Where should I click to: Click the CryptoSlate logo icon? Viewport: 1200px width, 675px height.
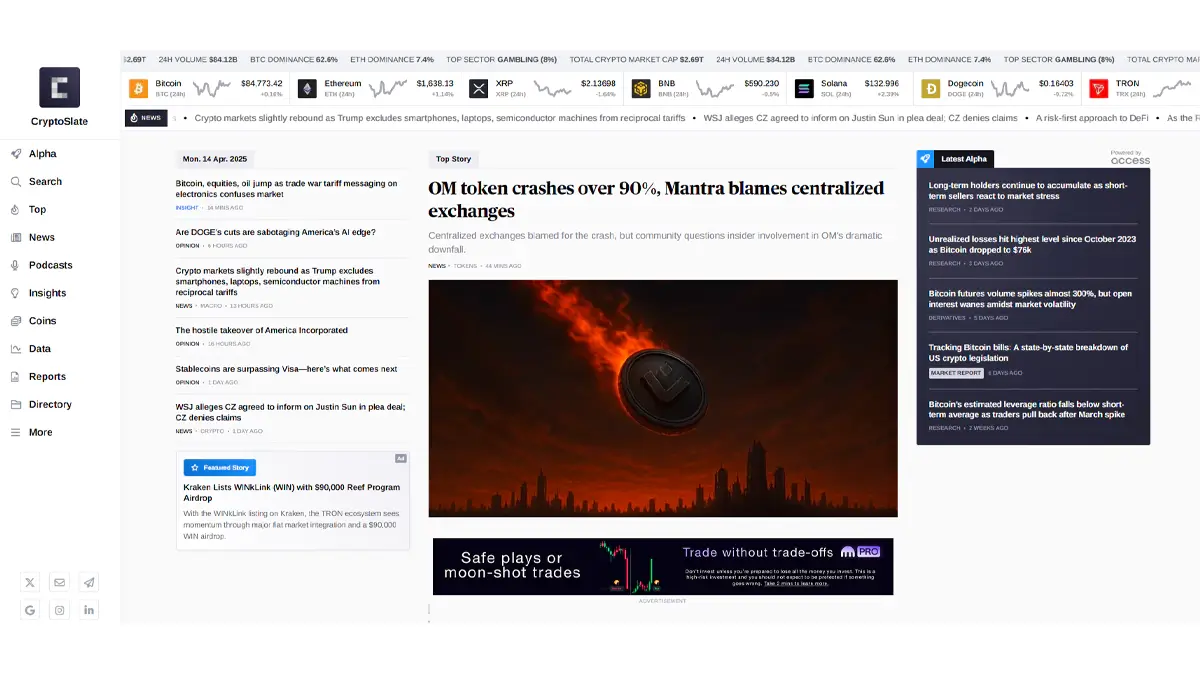pyautogui.click(x=59, y=87)
